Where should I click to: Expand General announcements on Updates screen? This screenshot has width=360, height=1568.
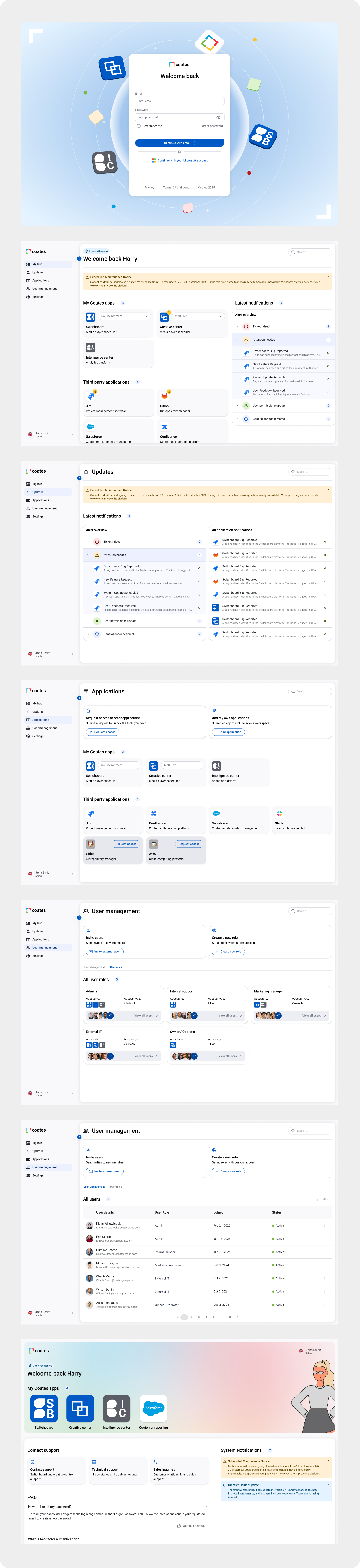click(88, 634)
